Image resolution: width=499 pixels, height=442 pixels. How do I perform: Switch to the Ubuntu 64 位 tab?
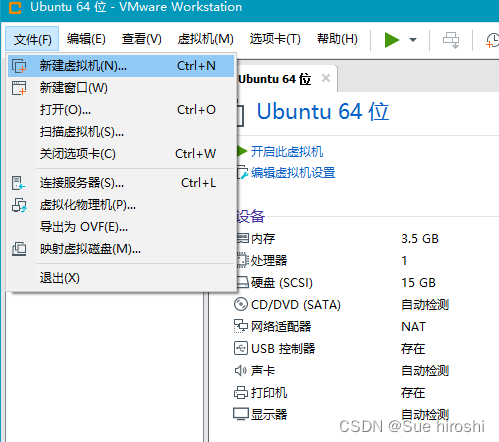click(x=275, y=79)
